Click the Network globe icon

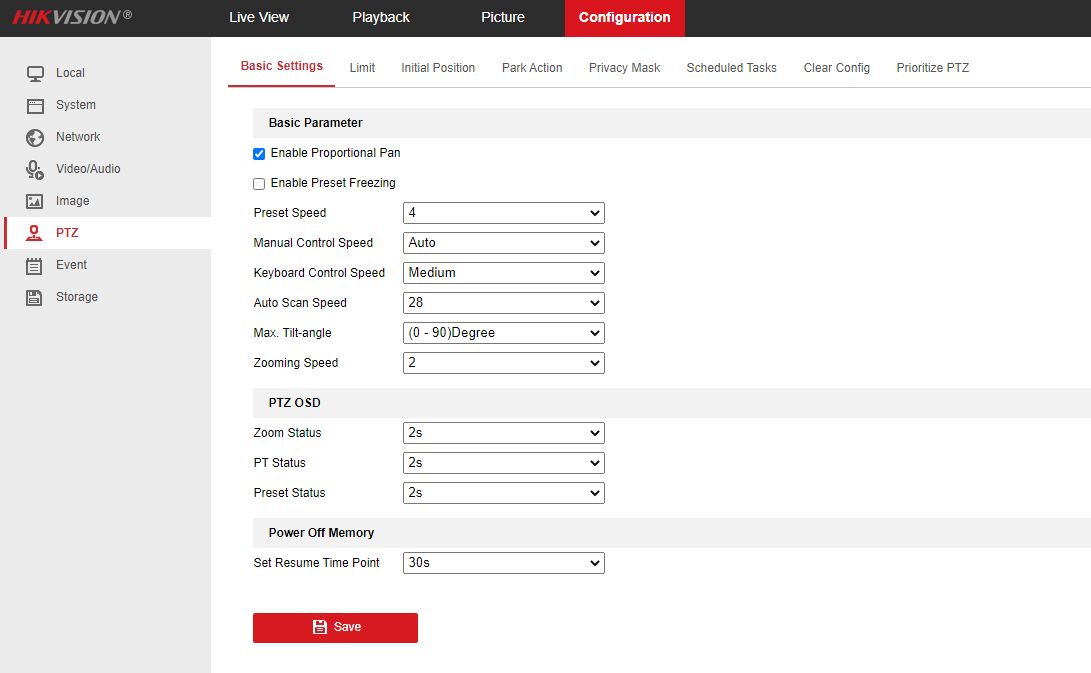[35, 137]
